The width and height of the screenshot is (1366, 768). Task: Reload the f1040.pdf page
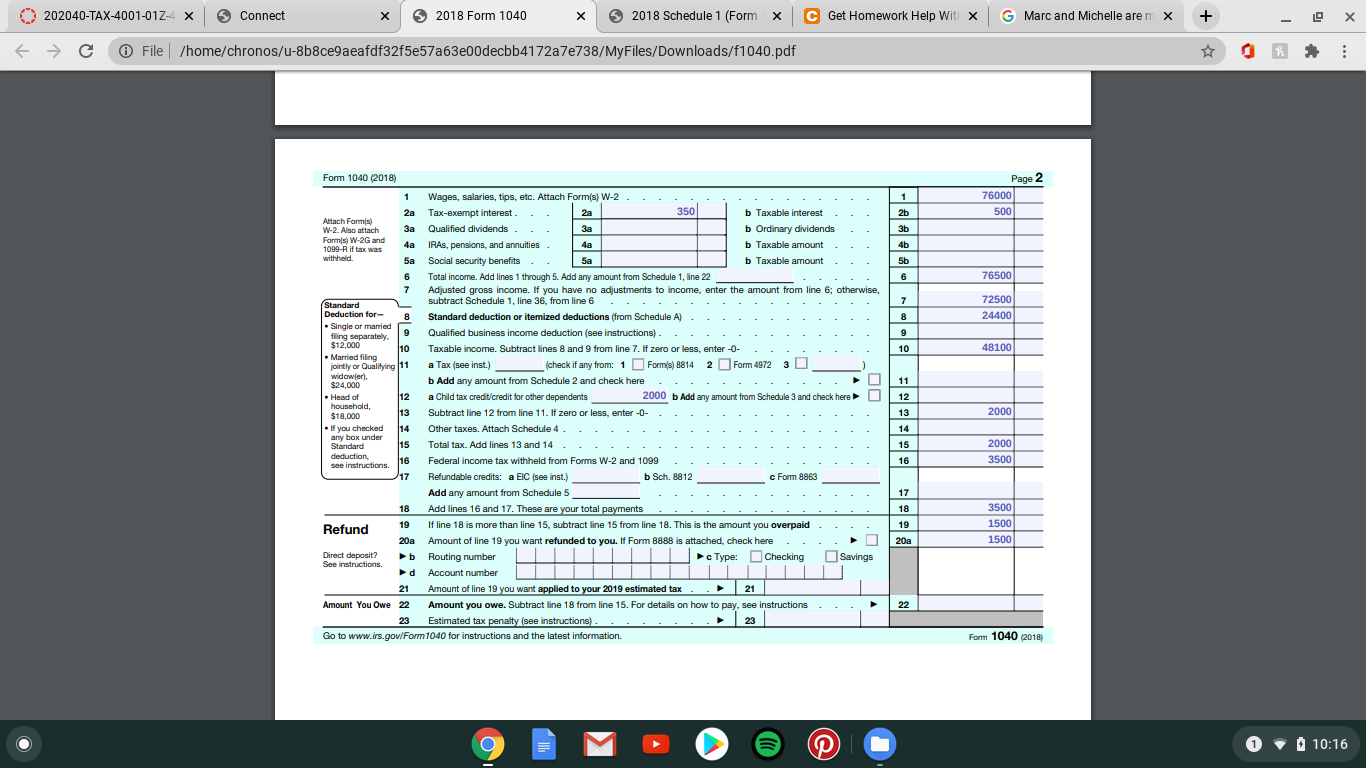click(86, 51)
